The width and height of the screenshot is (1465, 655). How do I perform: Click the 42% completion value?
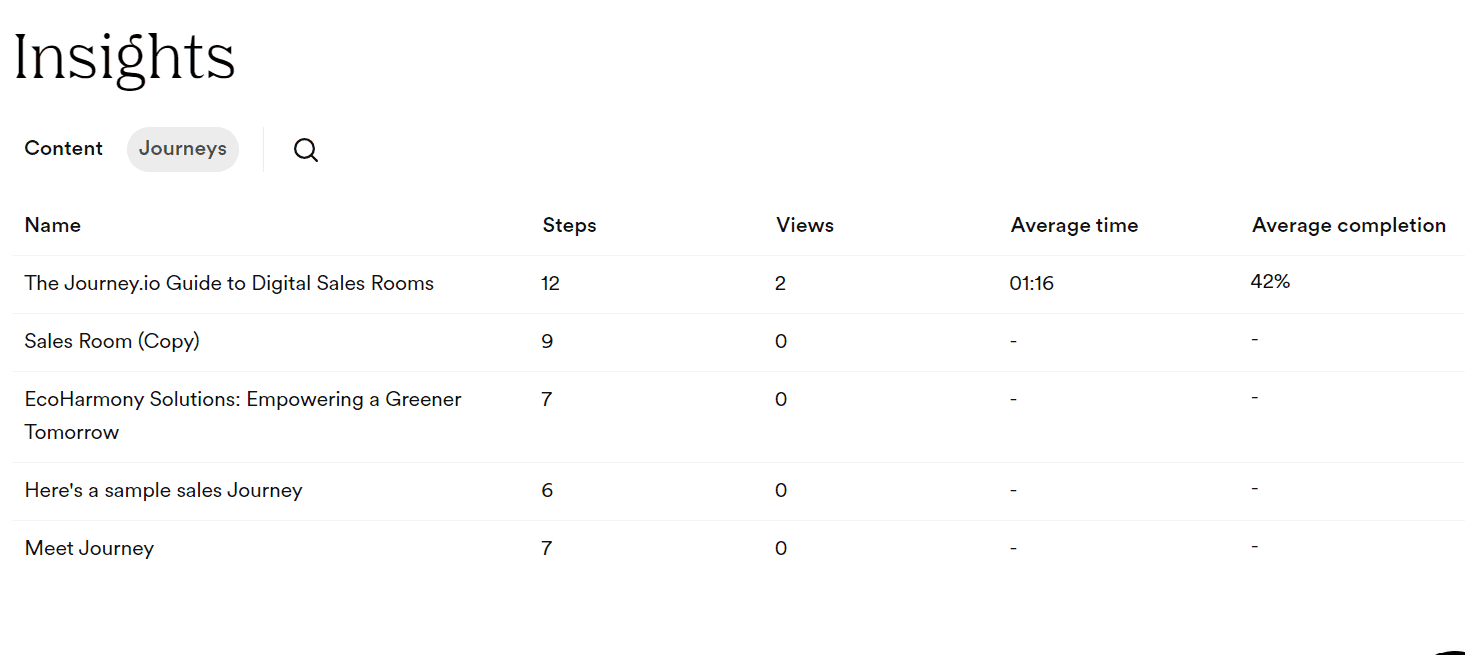point(1269,281)
